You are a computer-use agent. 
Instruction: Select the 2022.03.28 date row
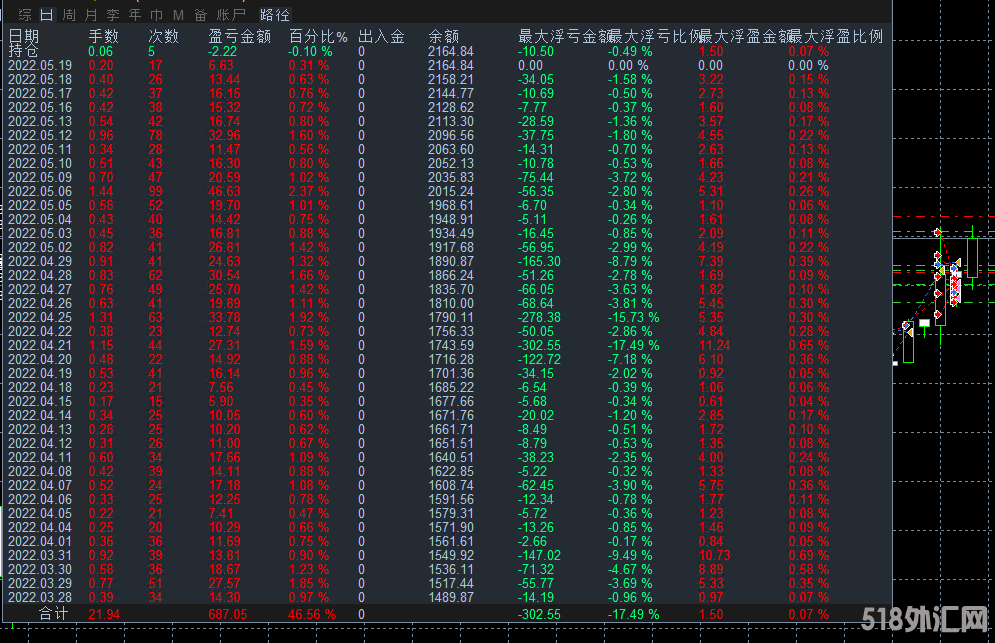(40, 597)
